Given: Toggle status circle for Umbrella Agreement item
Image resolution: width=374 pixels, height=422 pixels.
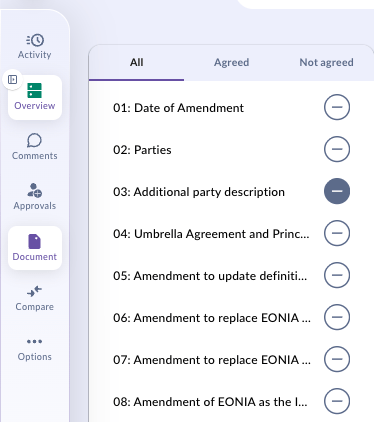Looking at the screenshot, I should pos(337,233).
